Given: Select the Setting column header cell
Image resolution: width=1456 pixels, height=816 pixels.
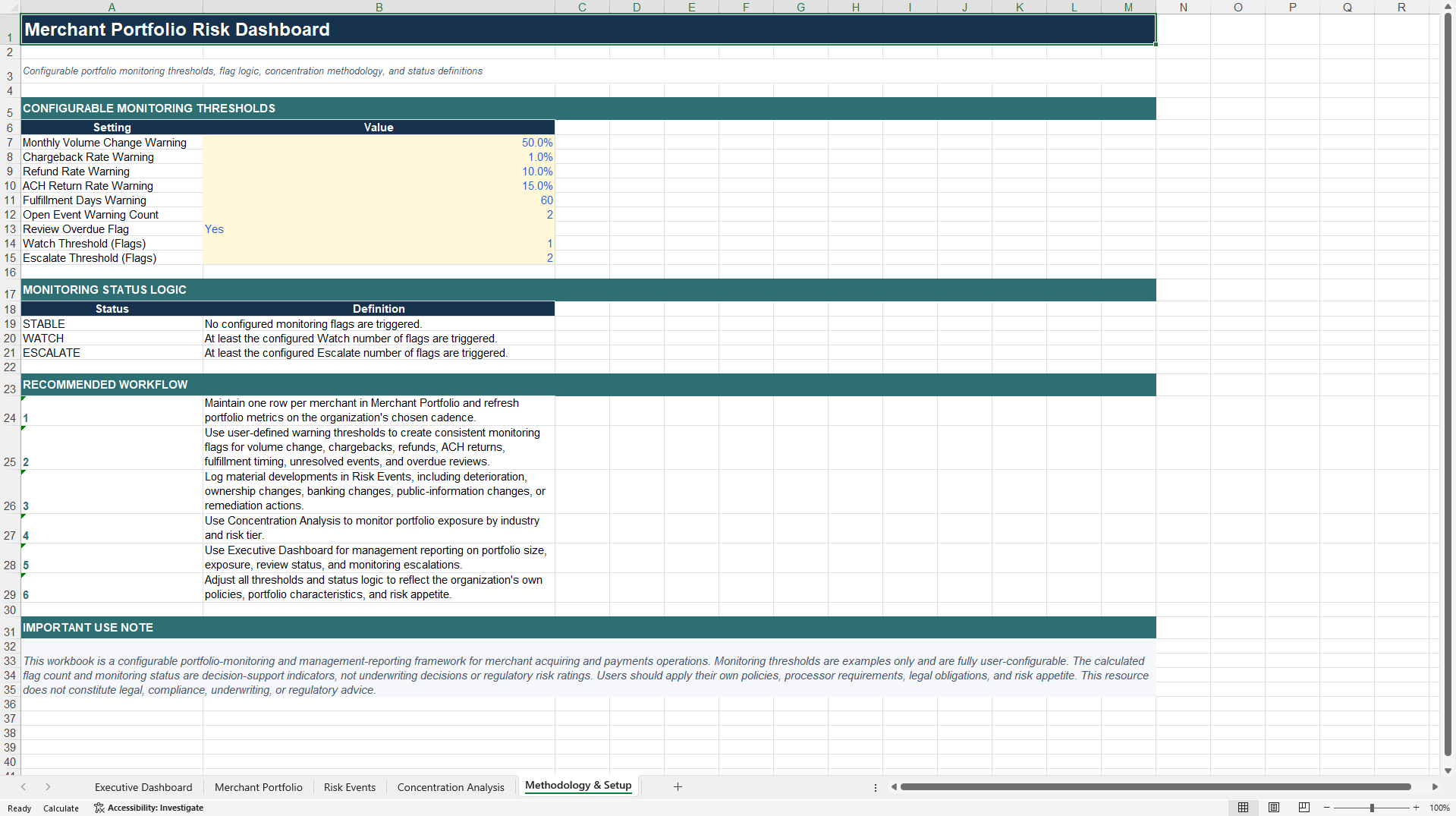Looking at the screenshot, I should point(112,128).
